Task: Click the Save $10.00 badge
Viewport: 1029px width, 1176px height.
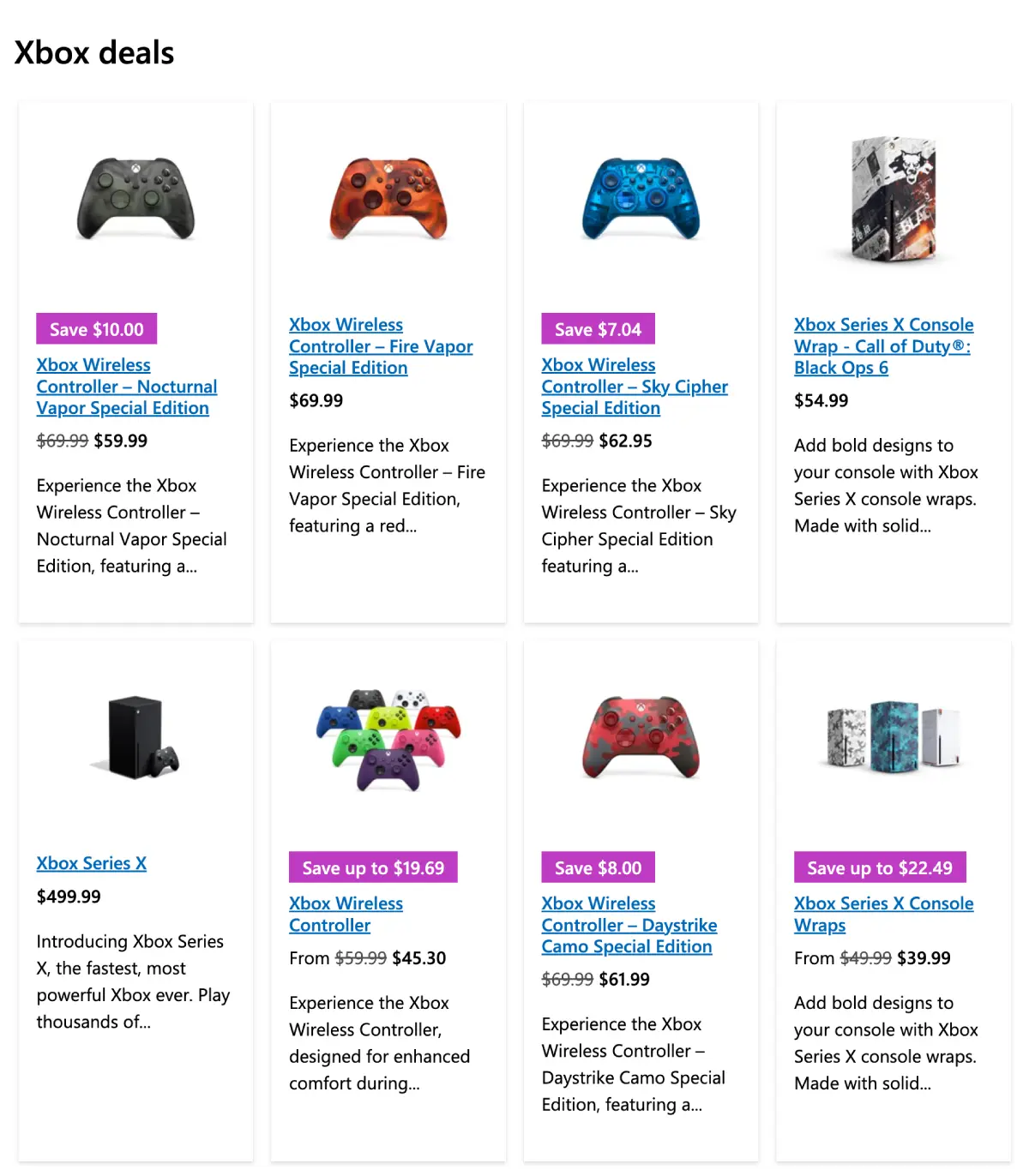Action: pyautogui.click(x=96, y=329)
